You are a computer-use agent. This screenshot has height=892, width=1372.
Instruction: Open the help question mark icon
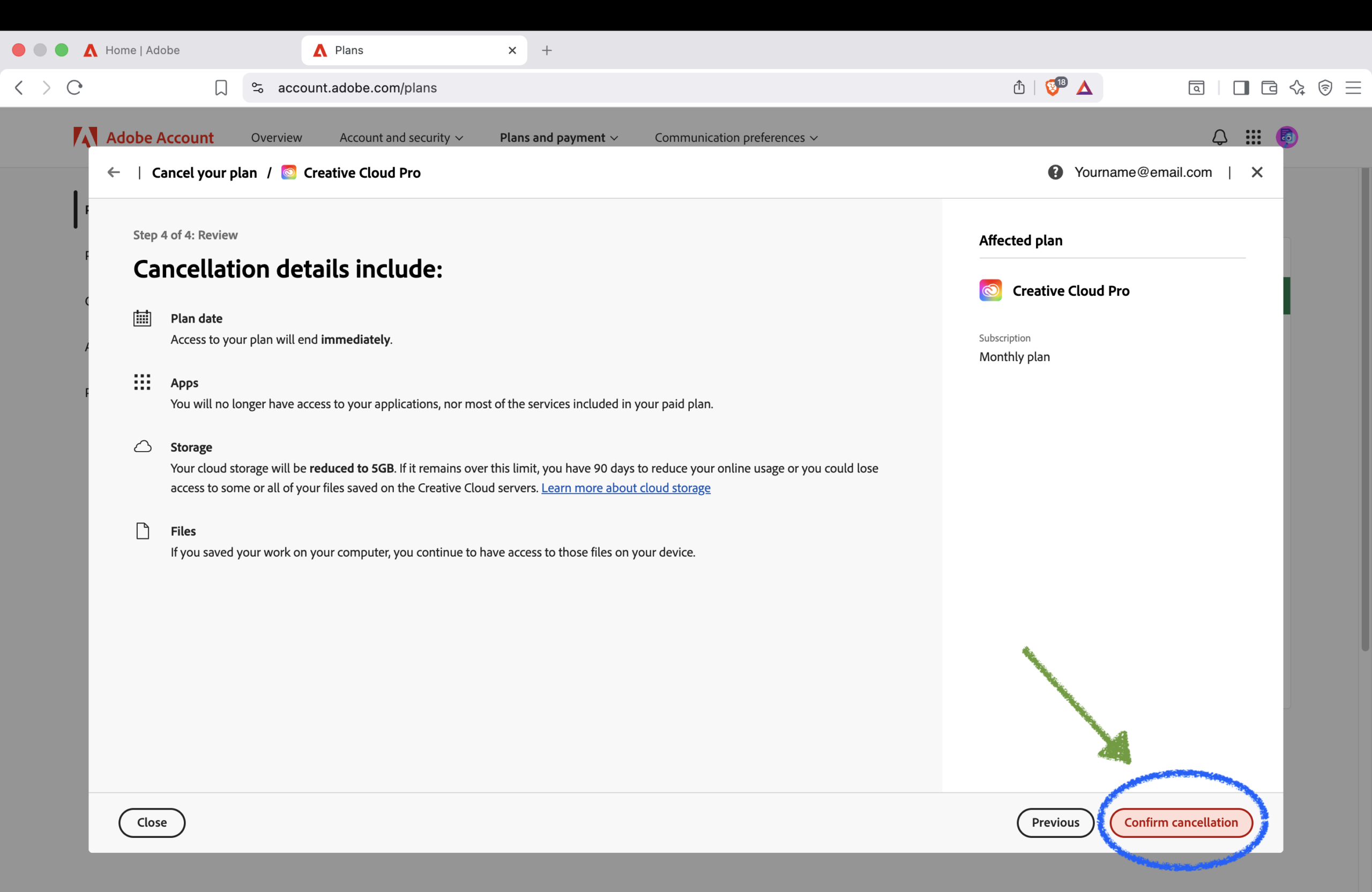coord(1055,173)
